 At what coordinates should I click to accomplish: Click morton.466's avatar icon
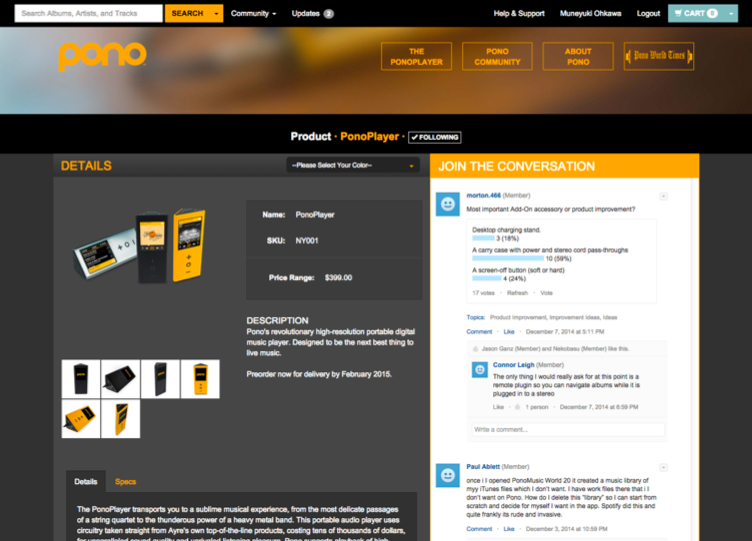pyautogui.click(x=447, y=204)
